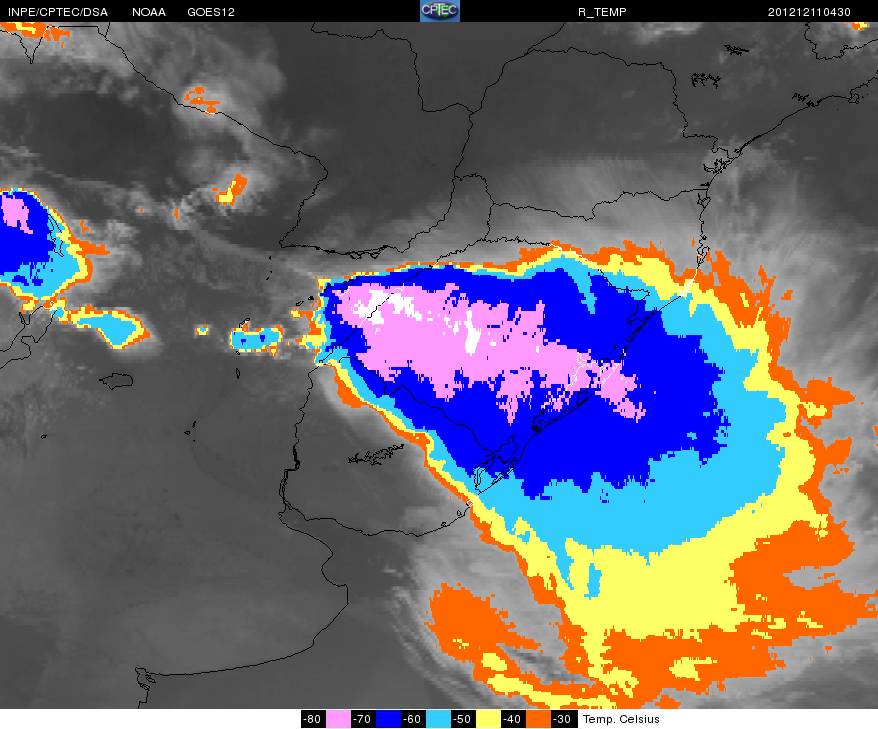Click the orange swatch after -40

click(538, 719)
